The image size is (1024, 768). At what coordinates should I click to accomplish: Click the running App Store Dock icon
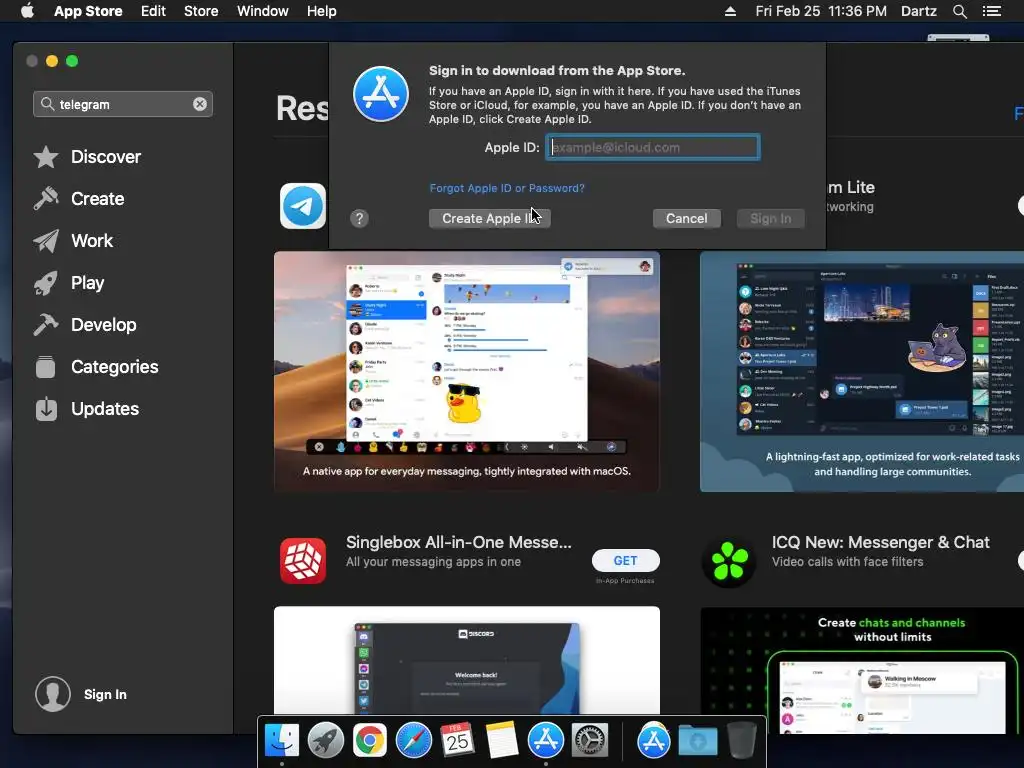click(545, 741)
